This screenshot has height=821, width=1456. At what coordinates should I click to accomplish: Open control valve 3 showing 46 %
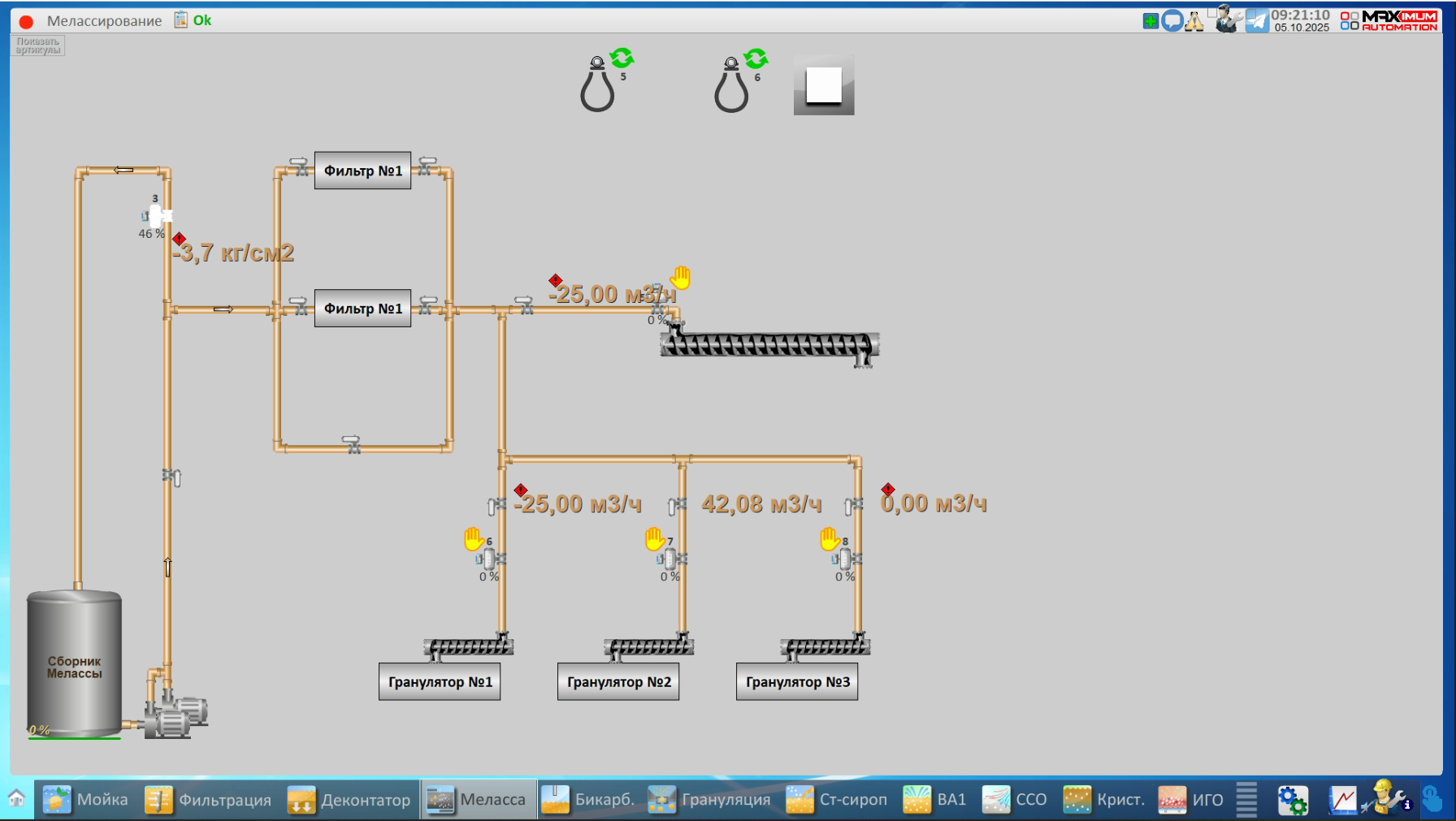[158, 216]
